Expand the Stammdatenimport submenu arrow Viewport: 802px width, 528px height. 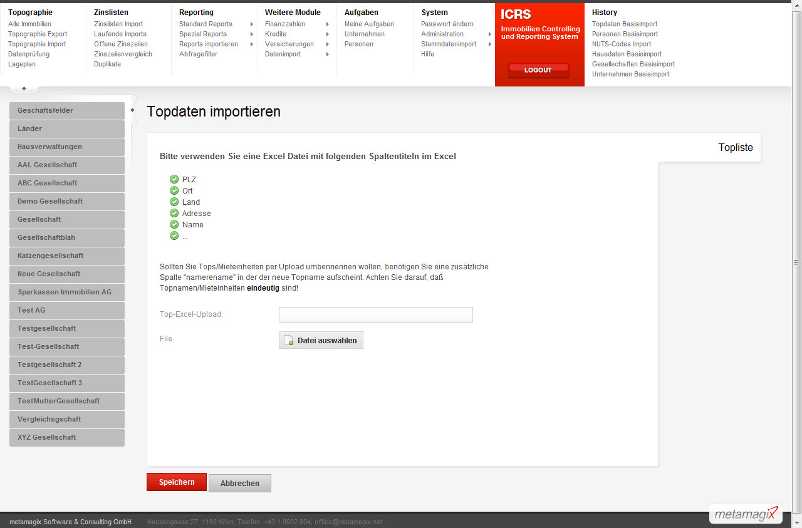coord(489,44)
